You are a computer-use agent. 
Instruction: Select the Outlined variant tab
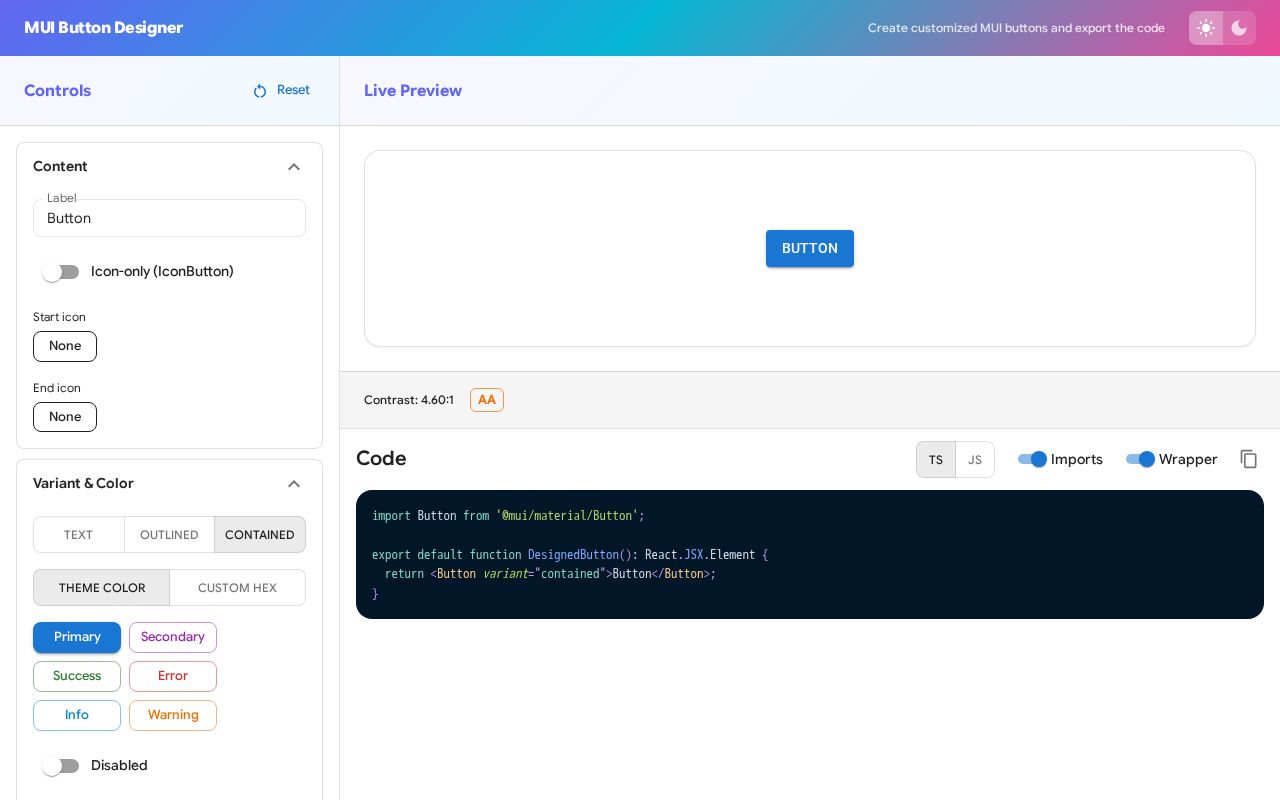[x=169, y=535]
